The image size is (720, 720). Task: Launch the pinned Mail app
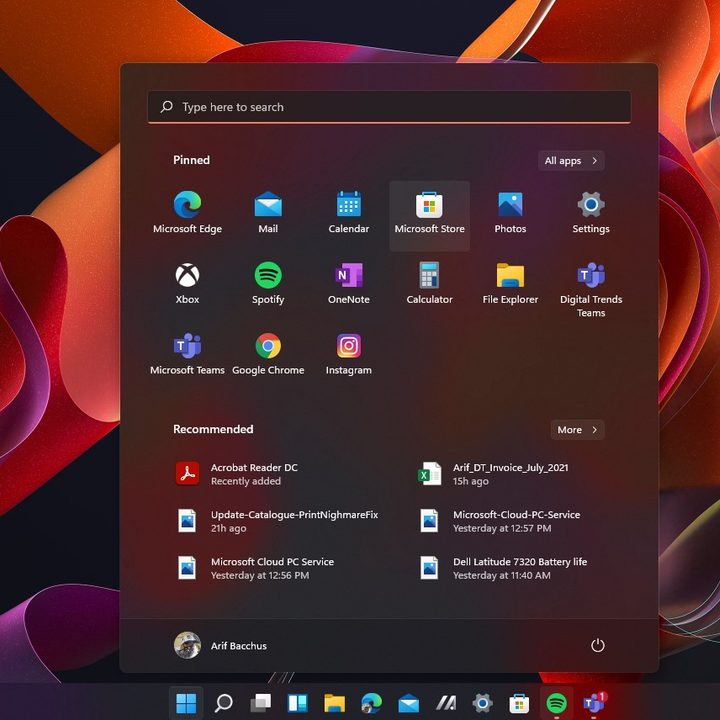tap(268, 214)
